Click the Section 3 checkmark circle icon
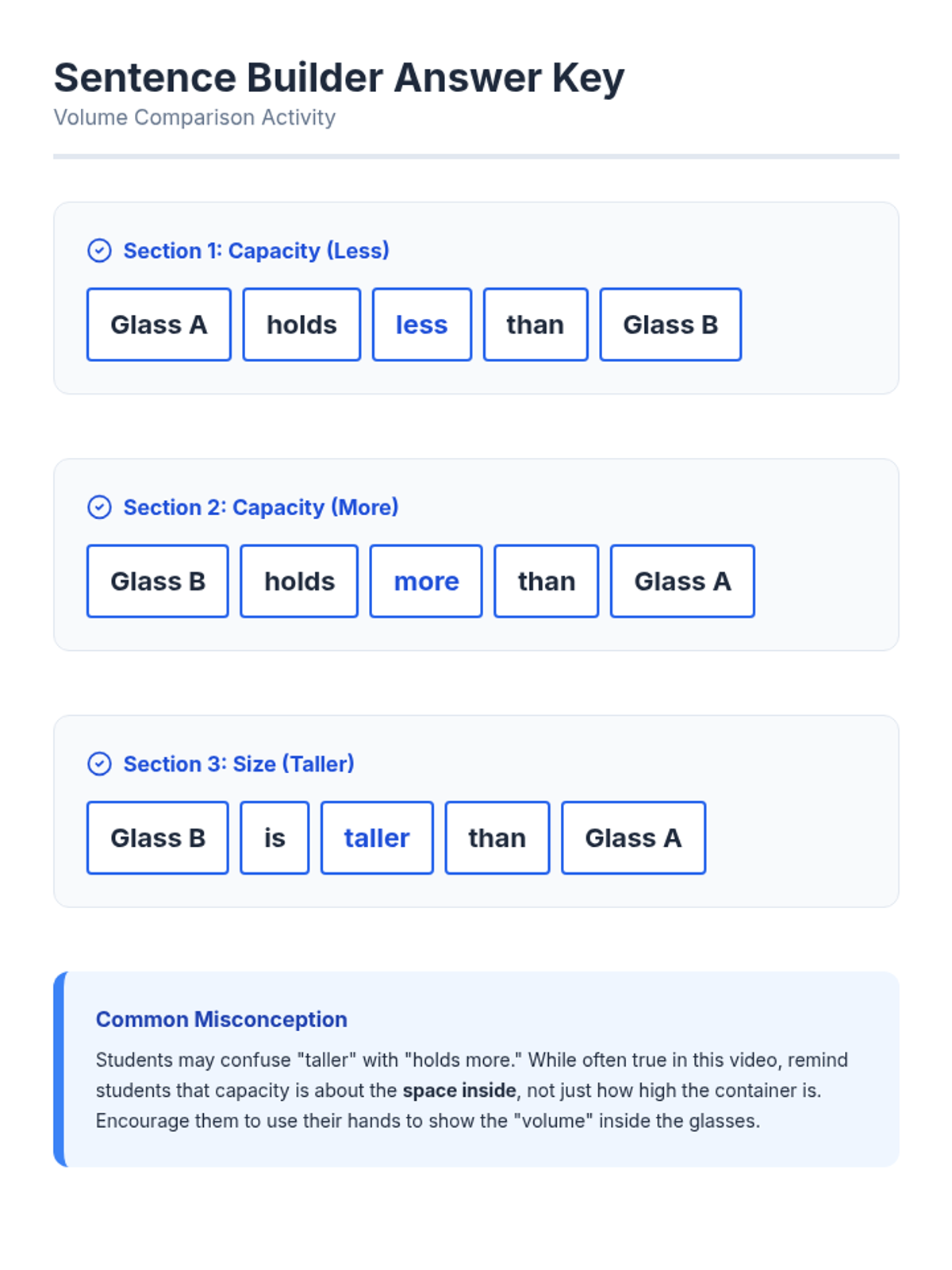Viewport: 952px width, 1270px height. click(x=99, y=764)
